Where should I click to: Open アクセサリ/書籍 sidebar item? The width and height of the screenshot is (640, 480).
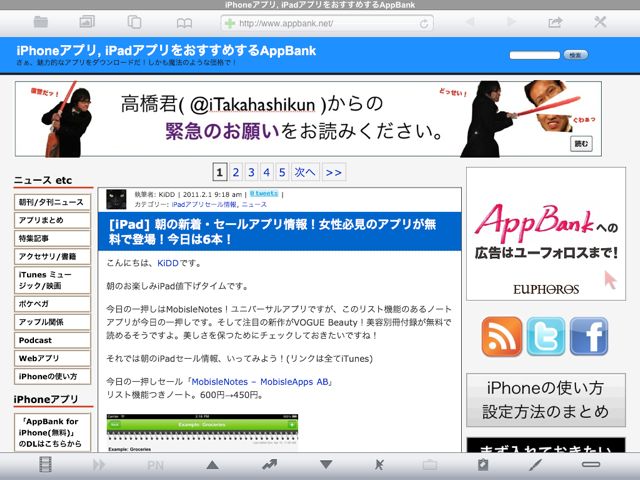click(52, 256)
